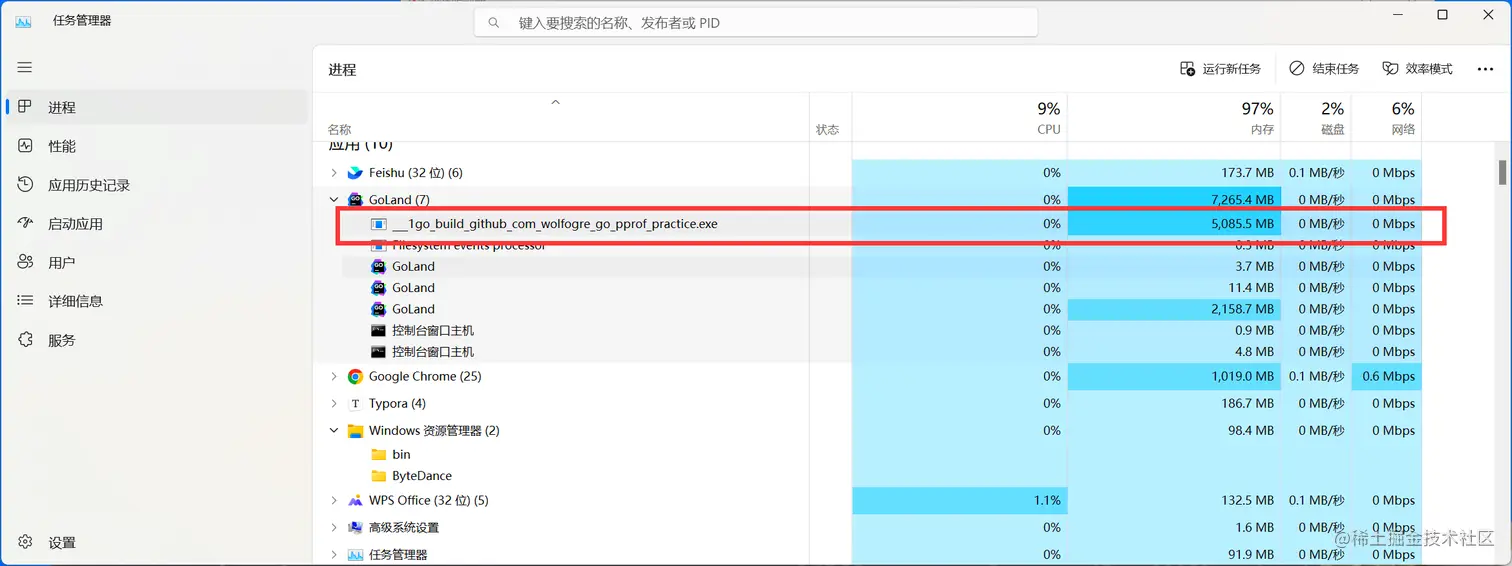Open the hamburger navigation menu
Image resolution: width=1512 pixels, height=566 pixels.
coord(25,67)
